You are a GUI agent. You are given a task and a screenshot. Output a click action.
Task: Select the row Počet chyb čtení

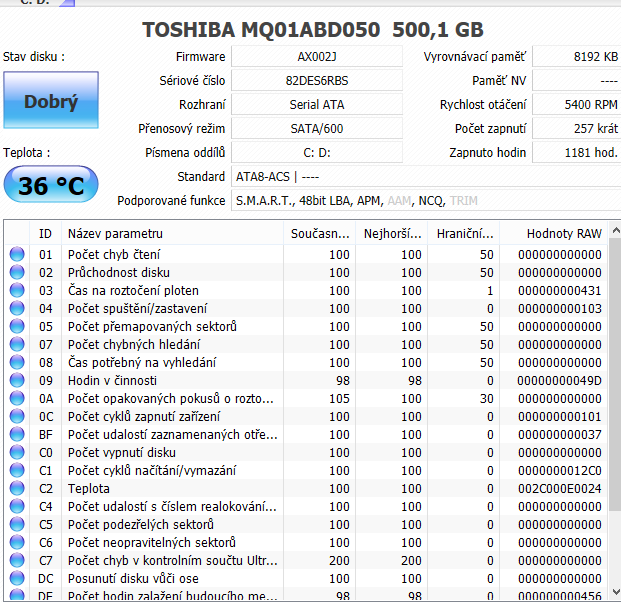[x=306, y=254]
